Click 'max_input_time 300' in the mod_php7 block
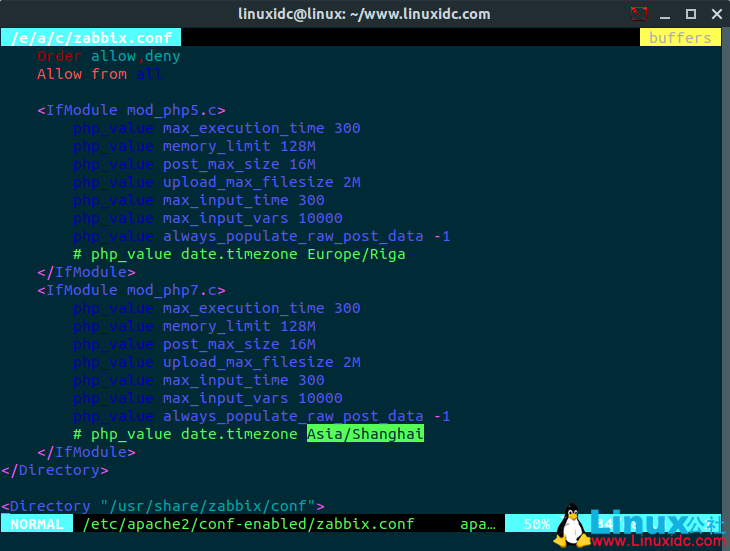Viewport: 730px width, 551px height. coord(243,380)
